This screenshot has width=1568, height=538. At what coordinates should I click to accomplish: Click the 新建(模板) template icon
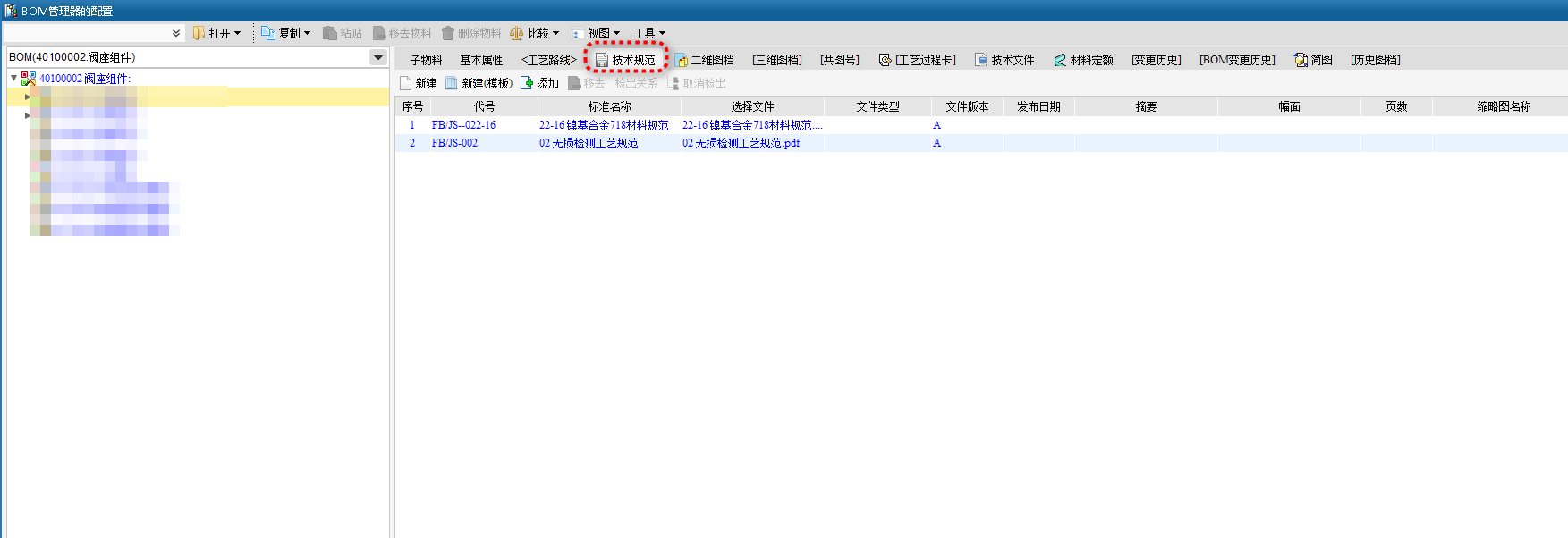452,83
